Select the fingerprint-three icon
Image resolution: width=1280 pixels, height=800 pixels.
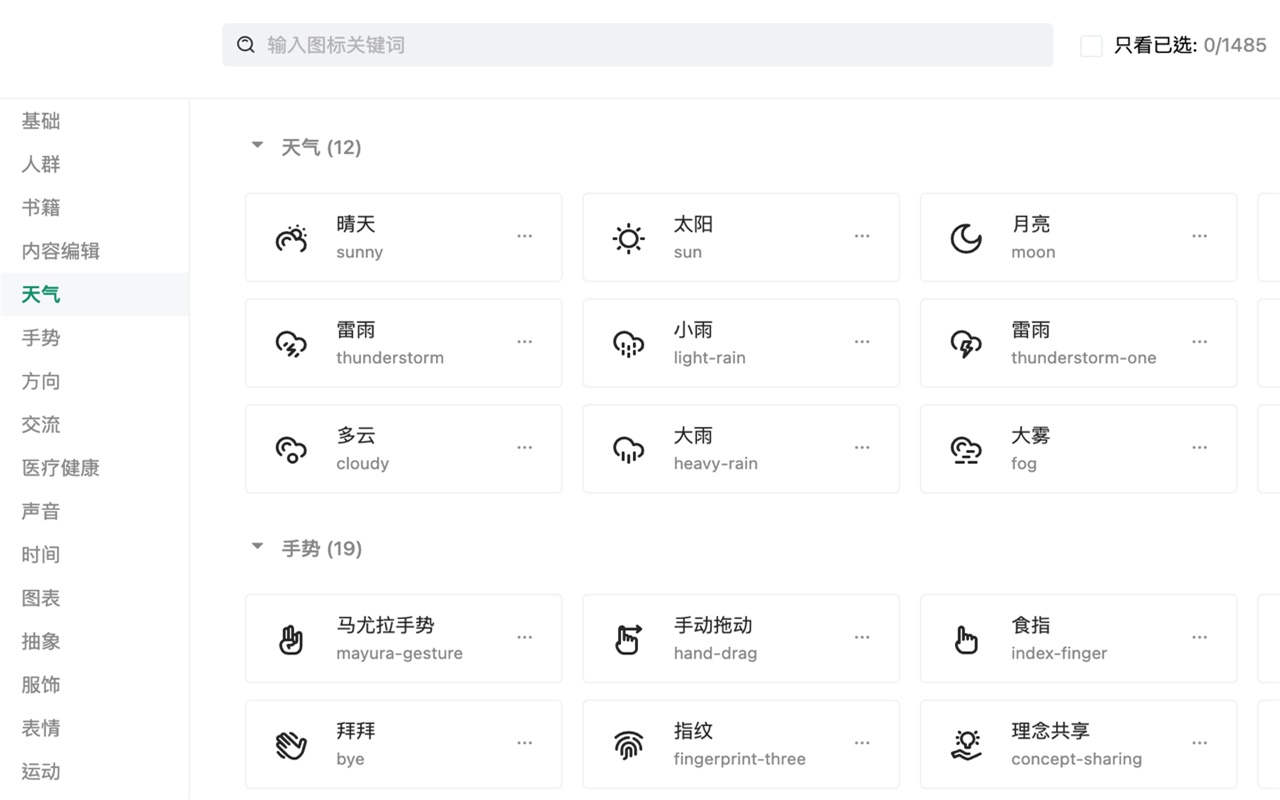629,745
